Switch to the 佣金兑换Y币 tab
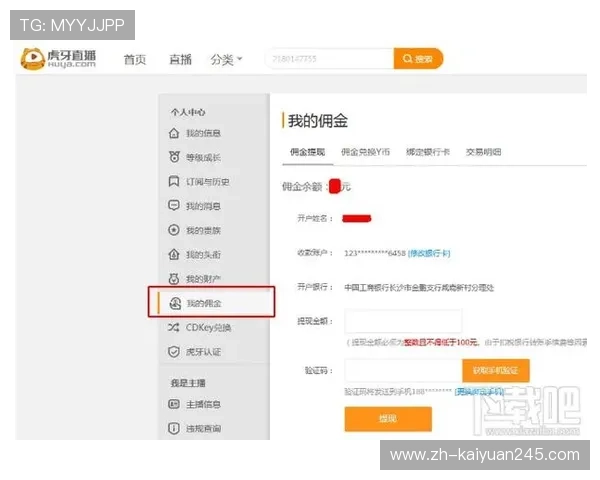The width and height of the screenshot is (600, 480). [365, 152]
